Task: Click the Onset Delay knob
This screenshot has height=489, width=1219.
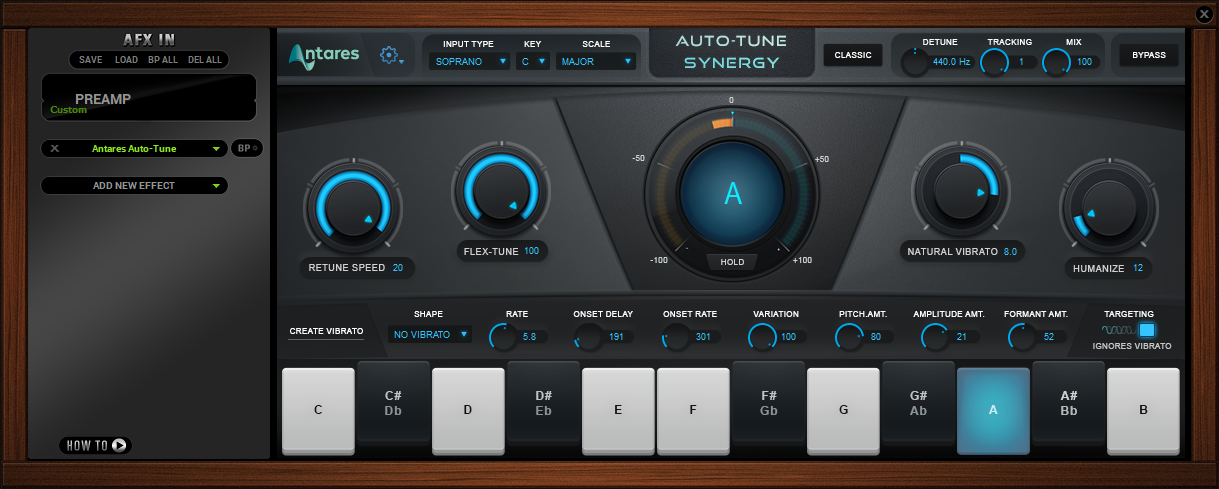Action: pos(589,337)
